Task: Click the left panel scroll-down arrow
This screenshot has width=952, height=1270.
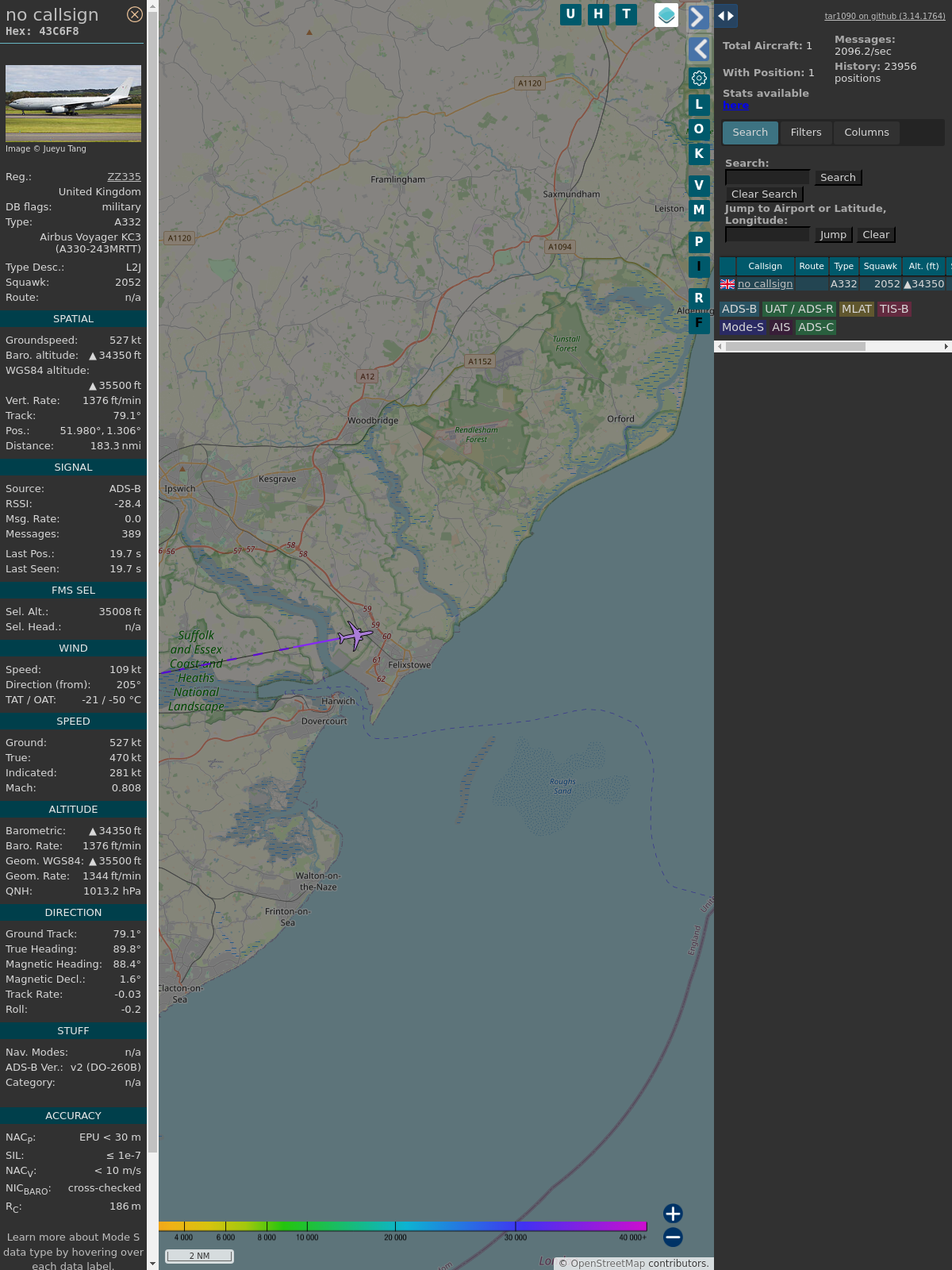Action: point(153,1264)
